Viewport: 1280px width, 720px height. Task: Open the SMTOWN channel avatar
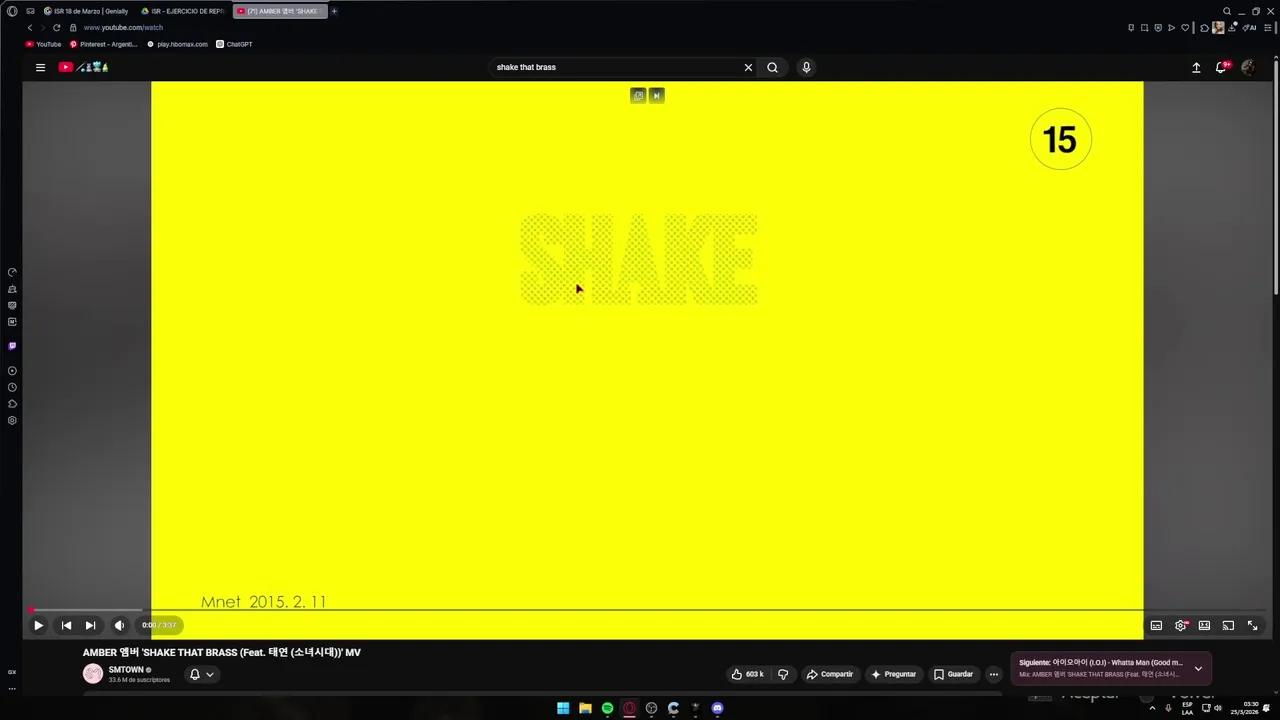(x=93, y=674)
